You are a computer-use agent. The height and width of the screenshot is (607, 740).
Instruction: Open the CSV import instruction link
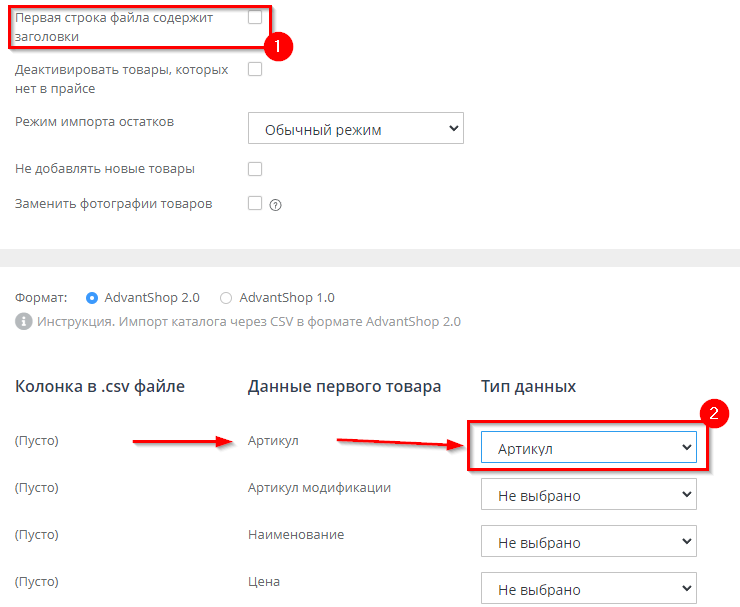click(248, 322)
